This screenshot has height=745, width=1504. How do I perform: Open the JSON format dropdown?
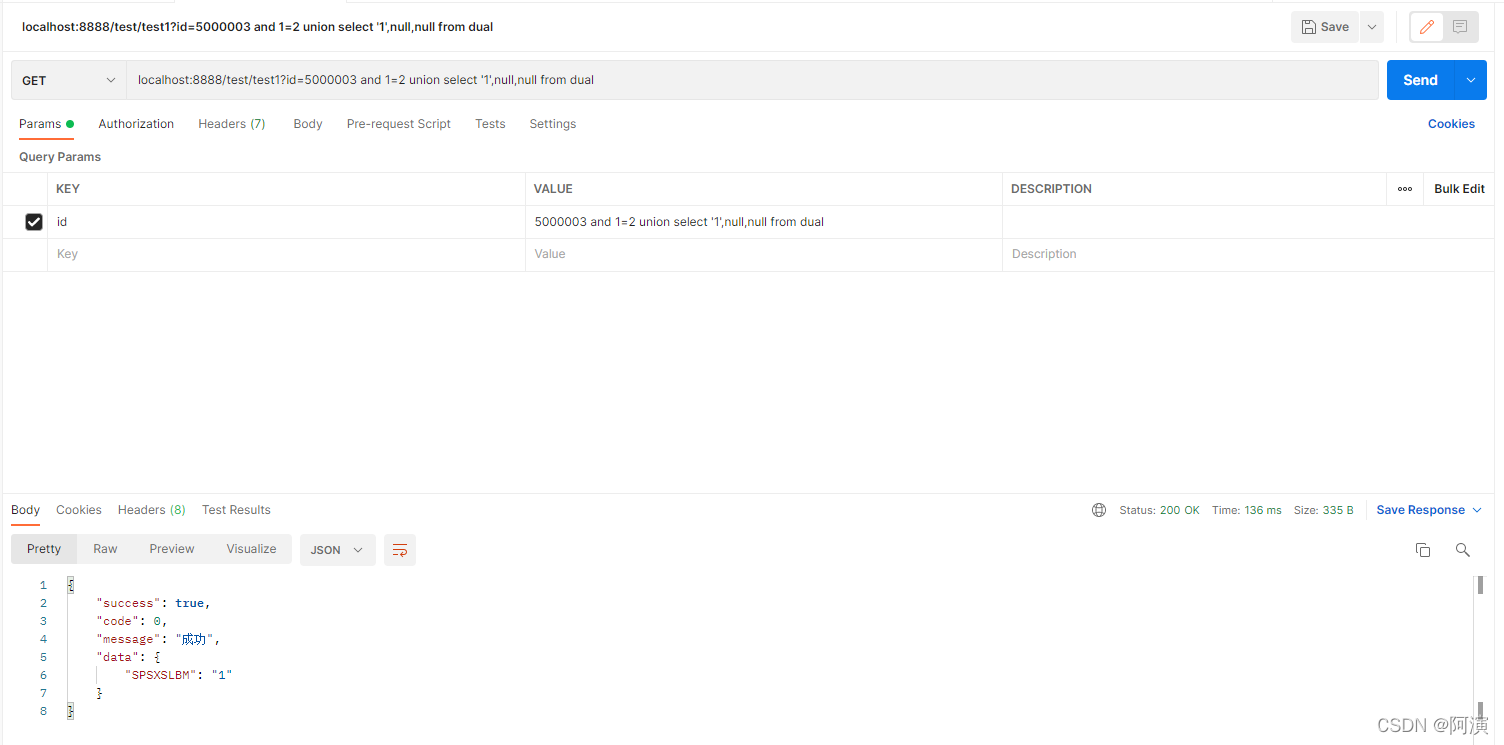tap(338, 550)
